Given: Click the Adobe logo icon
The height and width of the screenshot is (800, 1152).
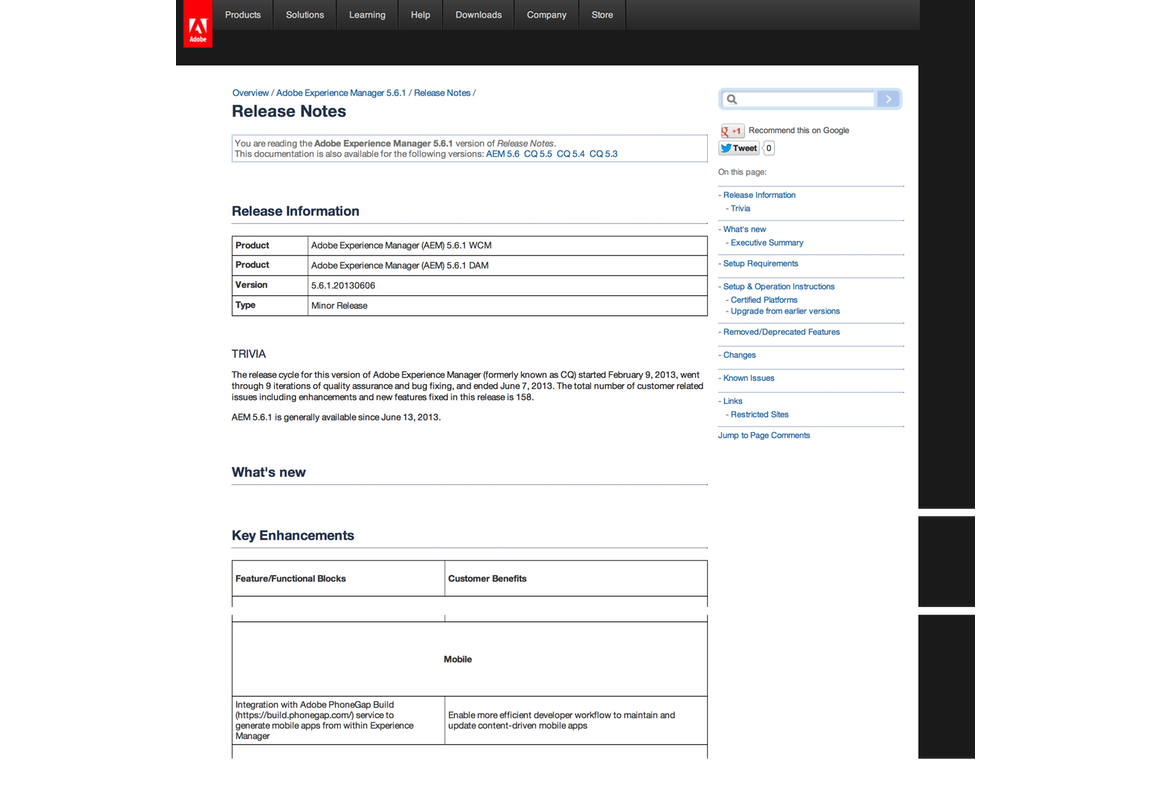Looking at the screenshot, I should 198,24.
